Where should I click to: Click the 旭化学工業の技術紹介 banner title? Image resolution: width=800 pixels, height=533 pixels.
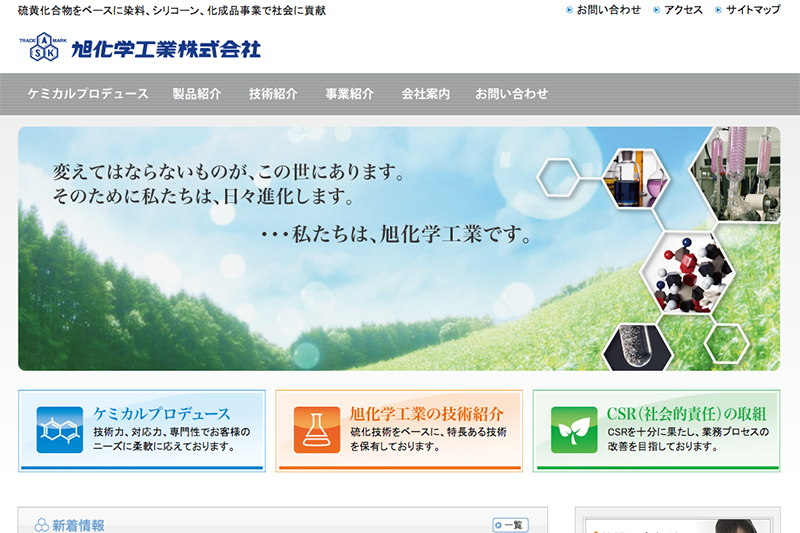[x=427, y=414]
